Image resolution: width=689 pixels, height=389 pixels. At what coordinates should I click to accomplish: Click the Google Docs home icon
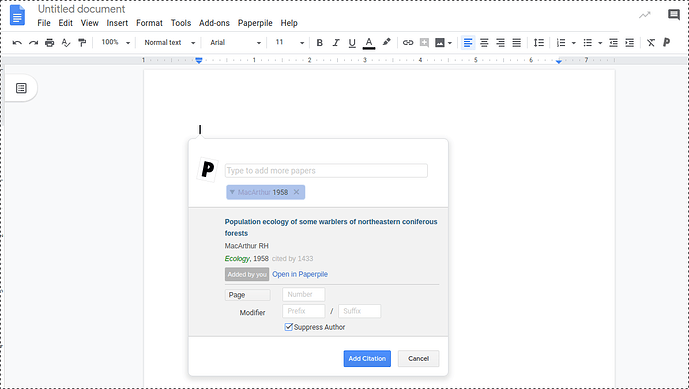coord(17,15)
